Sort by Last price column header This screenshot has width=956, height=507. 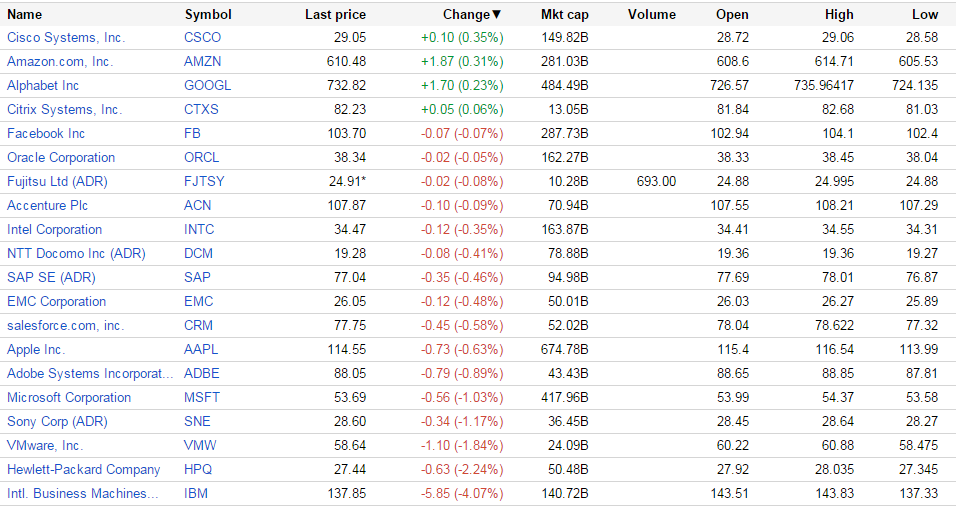pos(335,14)
